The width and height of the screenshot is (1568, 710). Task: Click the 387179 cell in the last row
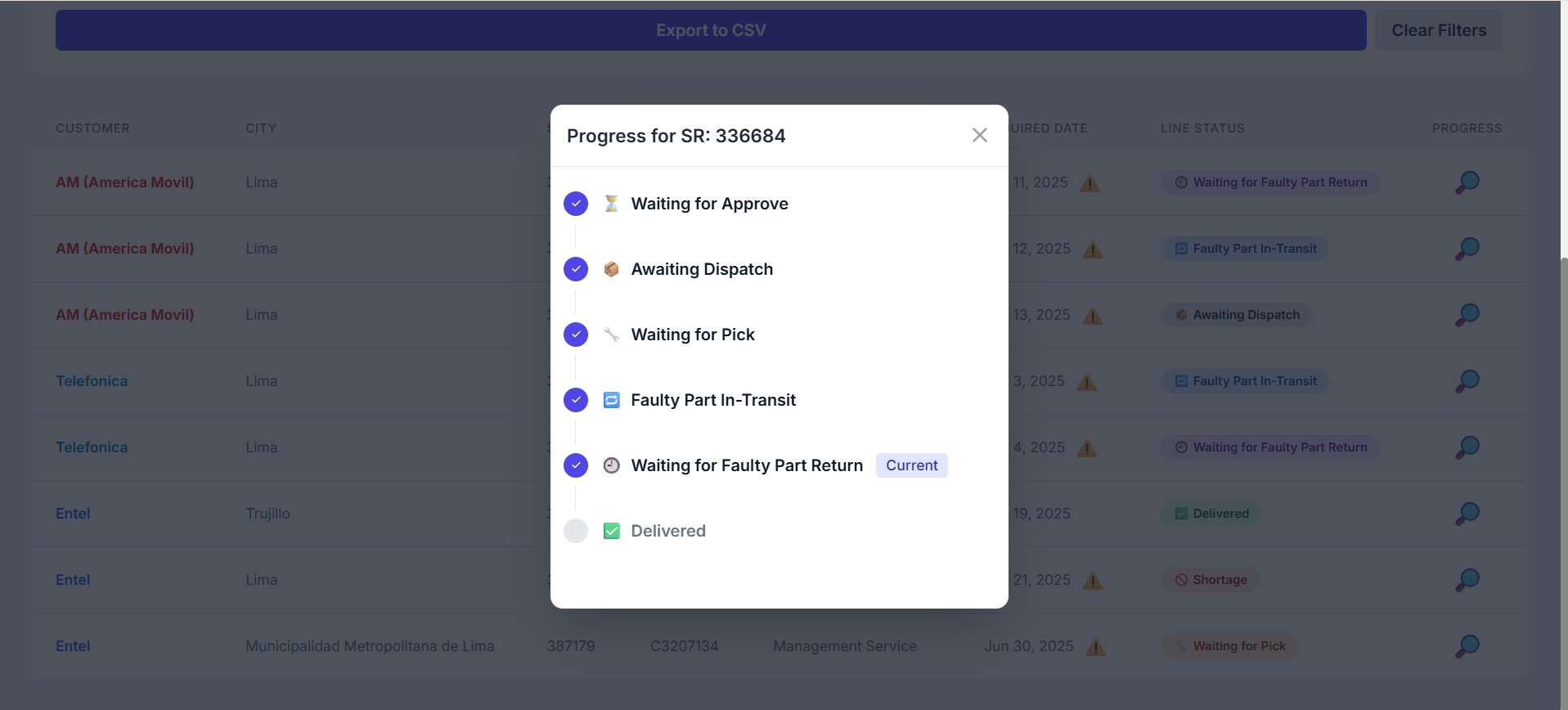(571, 646)
